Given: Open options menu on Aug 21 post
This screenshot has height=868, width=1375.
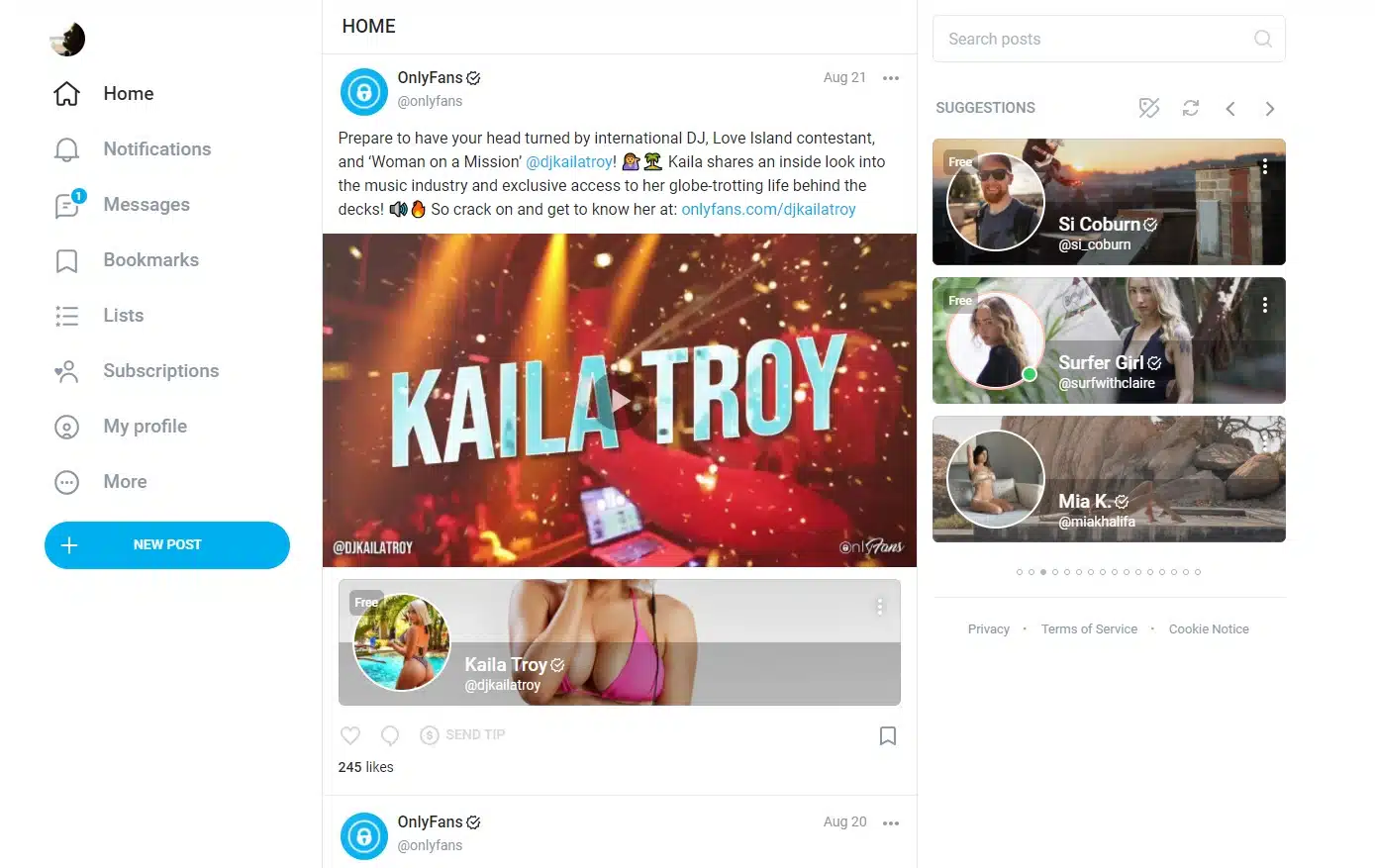Looking at the screenshot, I should coord(891,78).
